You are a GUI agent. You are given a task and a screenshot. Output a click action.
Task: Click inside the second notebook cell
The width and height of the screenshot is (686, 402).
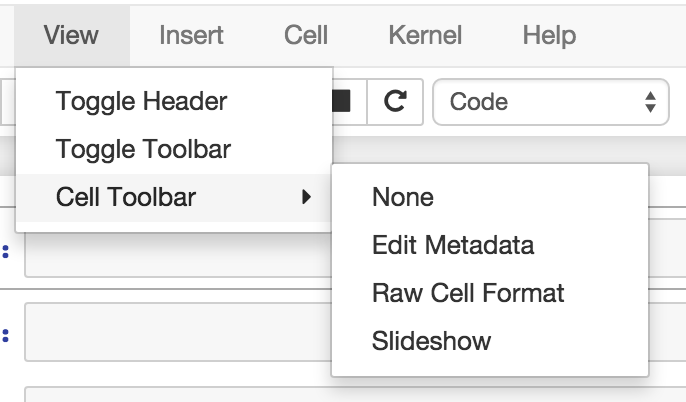(180, 332)
